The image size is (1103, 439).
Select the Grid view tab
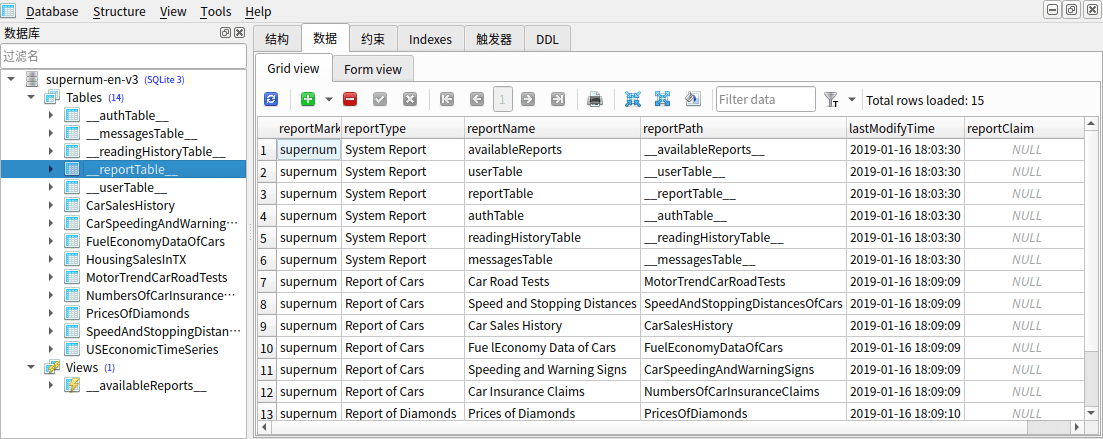(x=293, y=68)
